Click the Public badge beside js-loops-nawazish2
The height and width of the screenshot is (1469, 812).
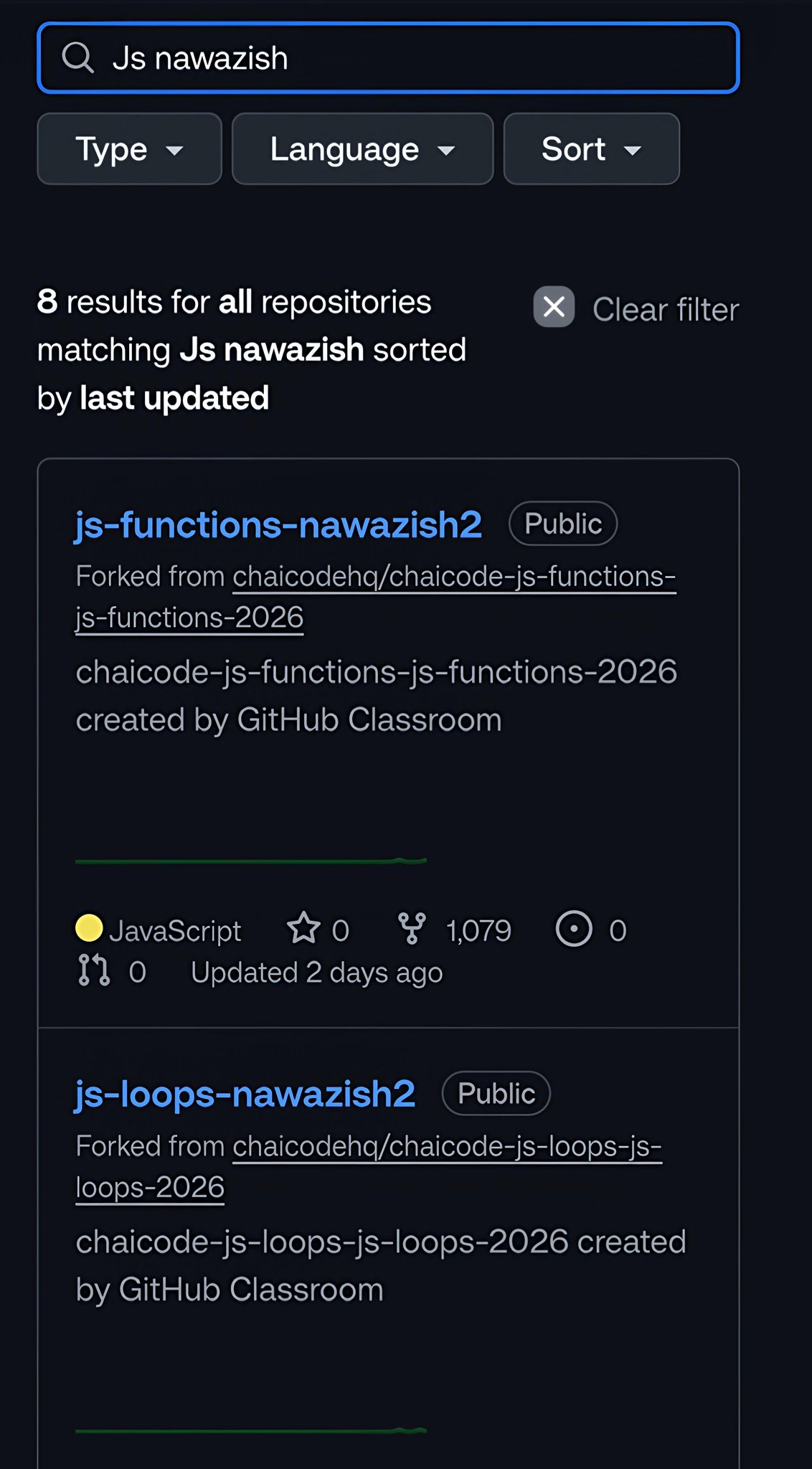point(496,1094)
